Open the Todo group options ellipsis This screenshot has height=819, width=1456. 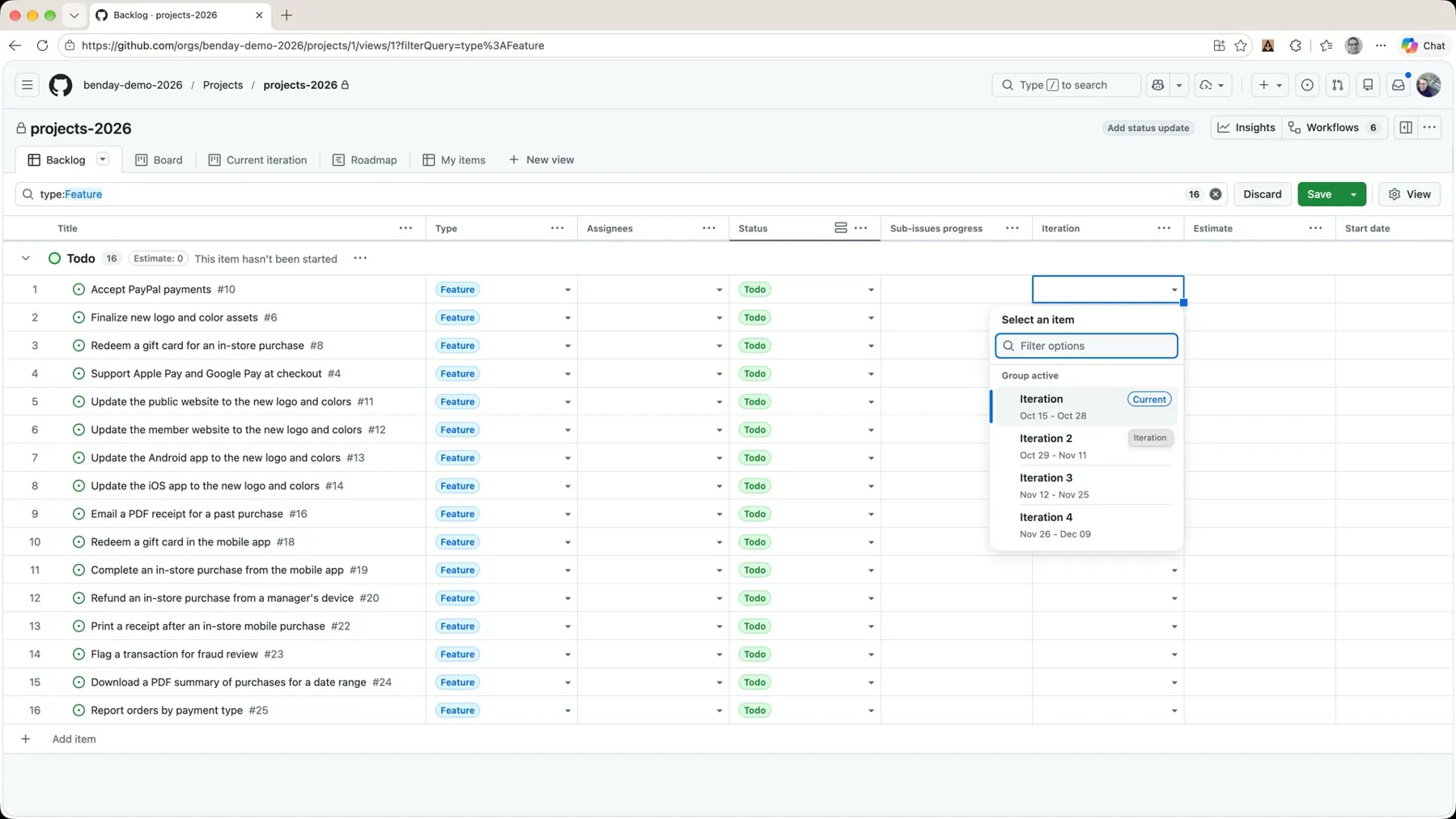360,258
